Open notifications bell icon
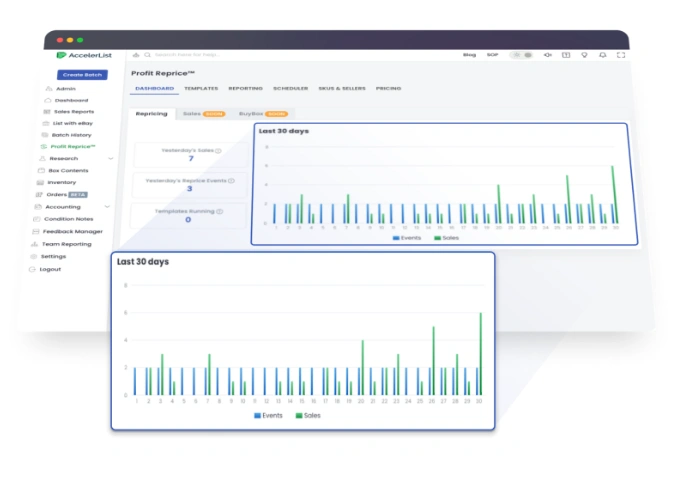 pyautogui.click(x=602, y=55)
